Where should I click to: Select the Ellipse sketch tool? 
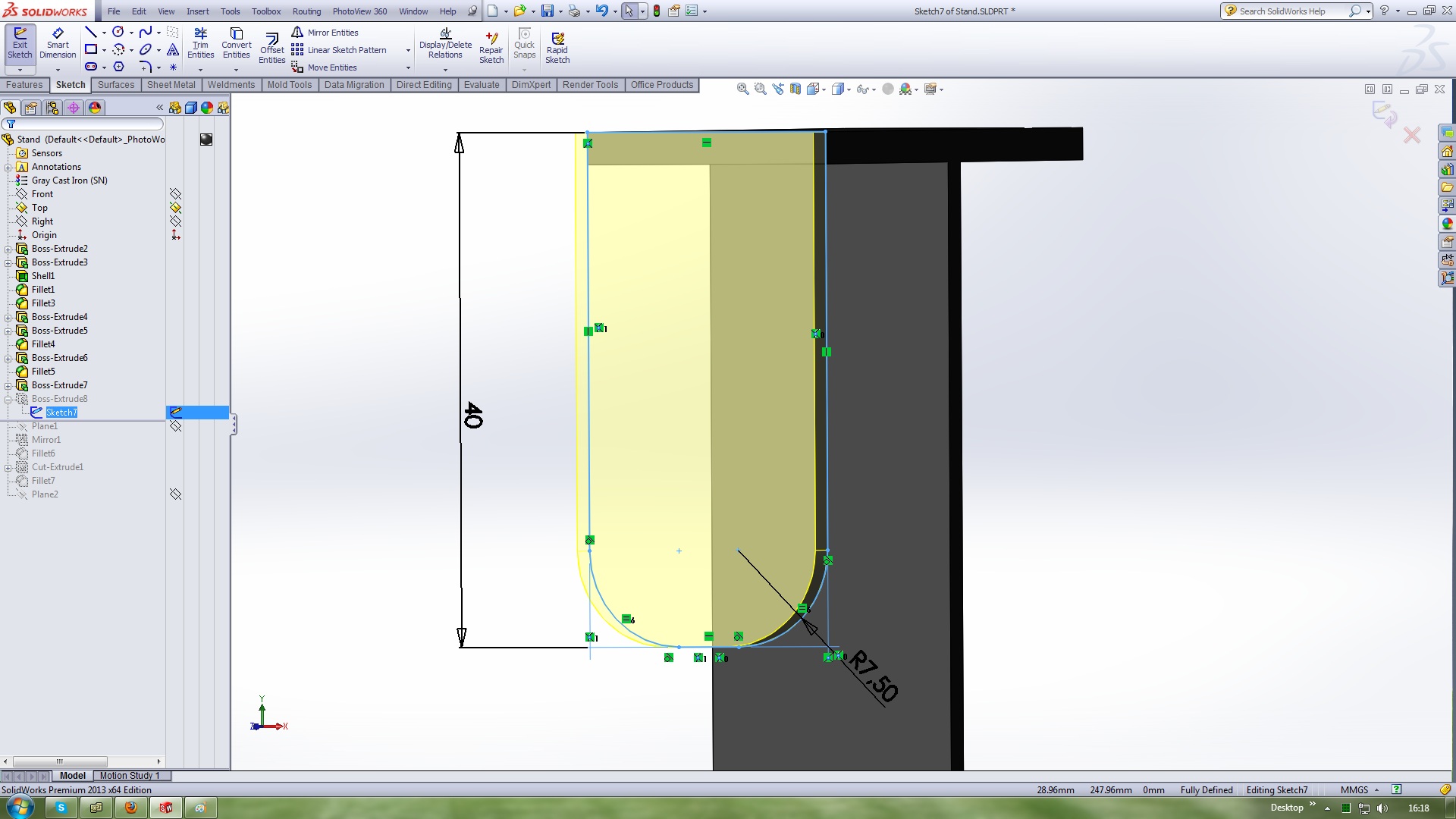pos(146,49)
